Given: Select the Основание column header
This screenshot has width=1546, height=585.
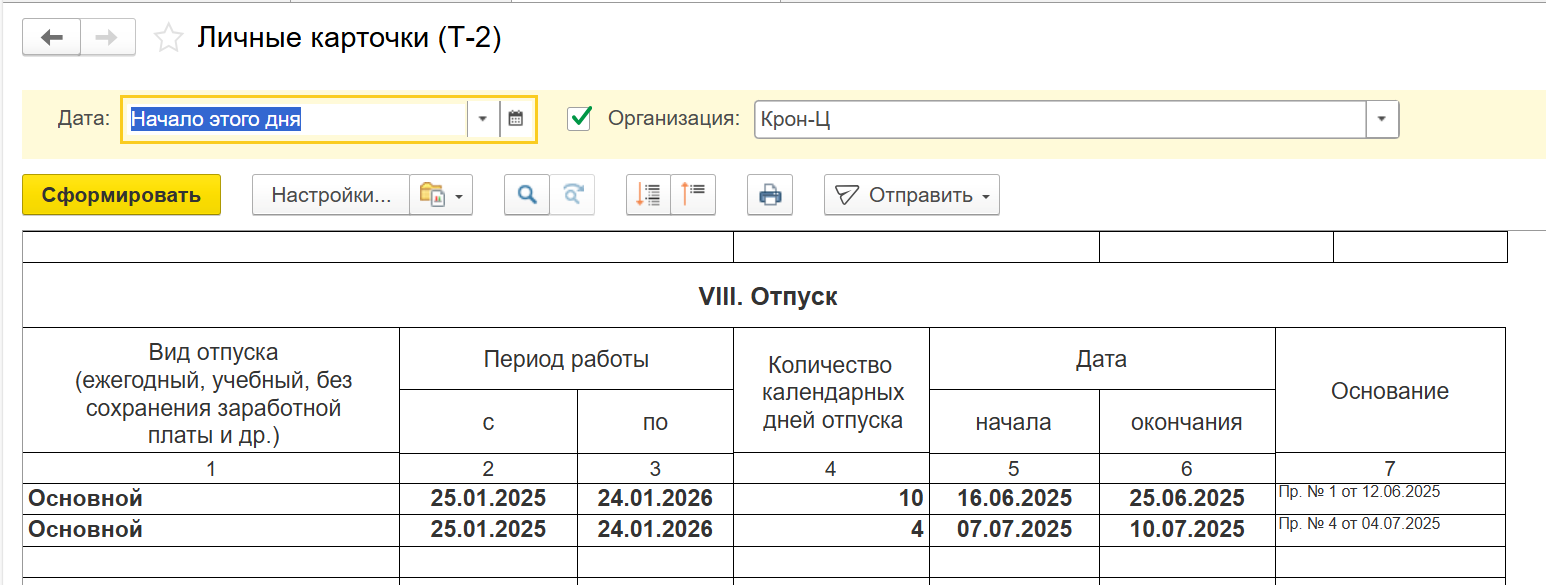Looking at the screenshot, I should pyautogui.click(x=1390, y=391).
